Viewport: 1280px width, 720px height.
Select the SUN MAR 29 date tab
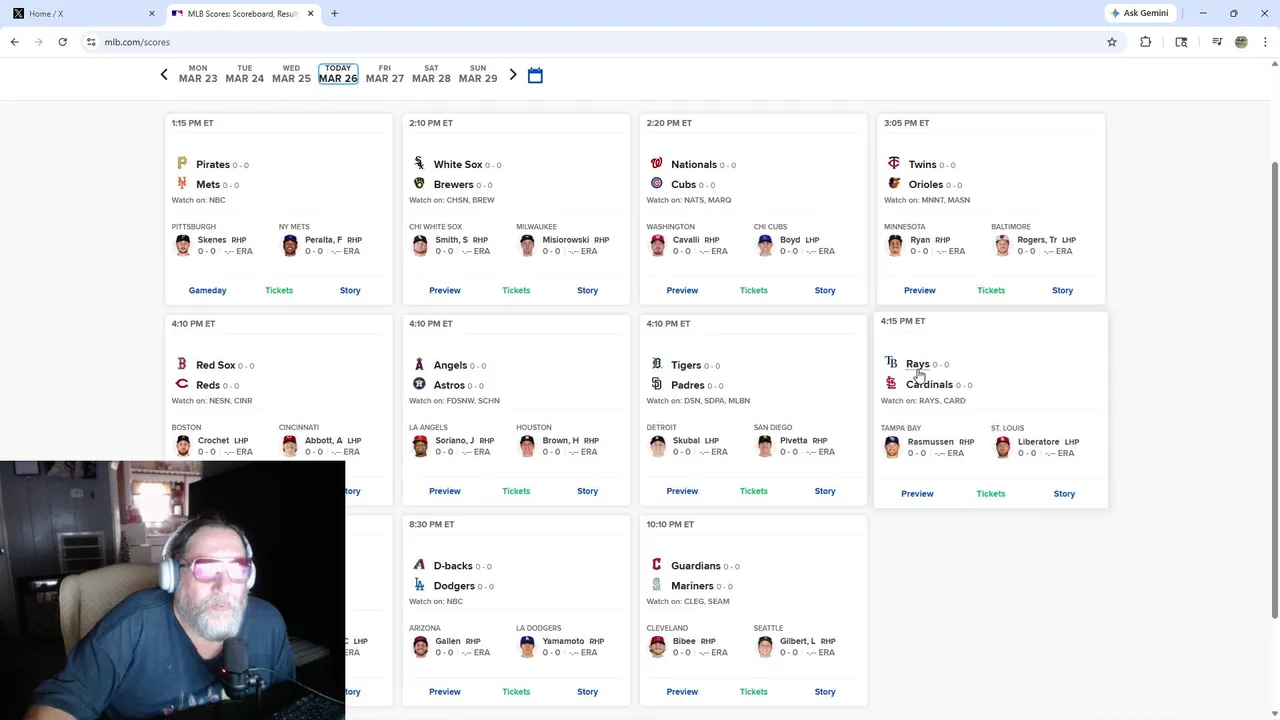coord(478,74)
